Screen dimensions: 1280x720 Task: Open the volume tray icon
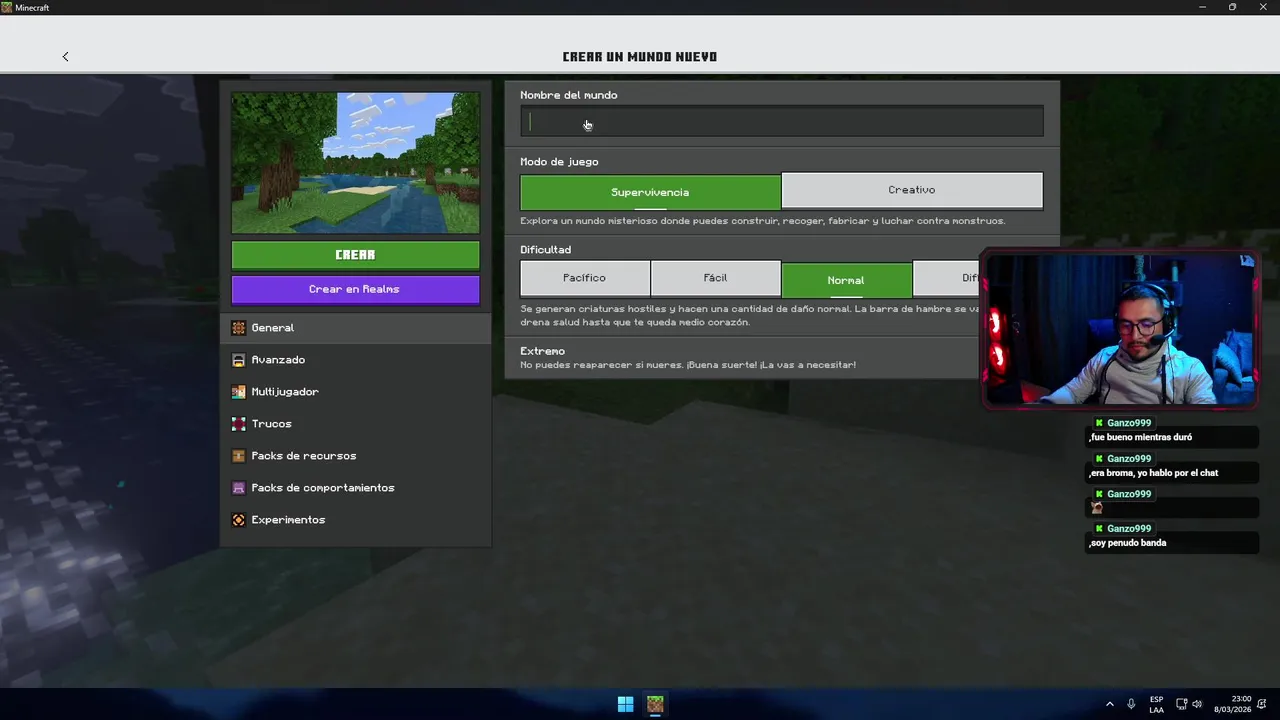(x=1197, y=704)
